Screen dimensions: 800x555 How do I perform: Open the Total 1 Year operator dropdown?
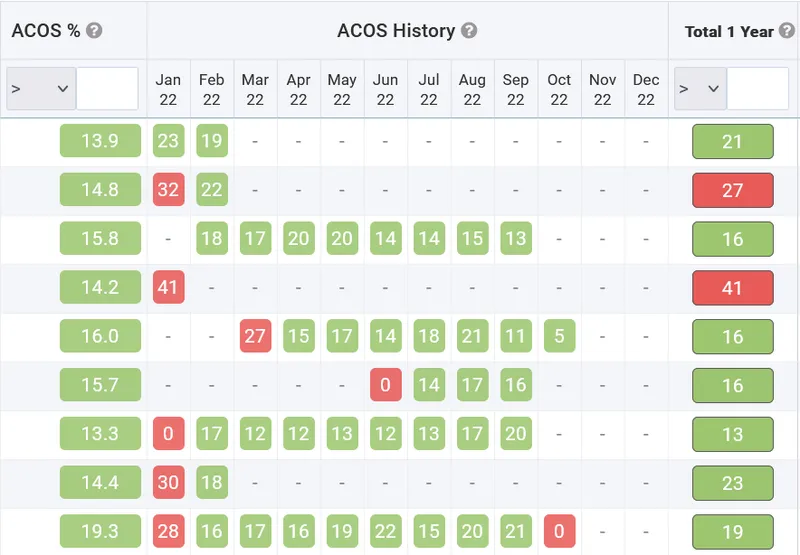pyautogui.click(x=700, y=89)
